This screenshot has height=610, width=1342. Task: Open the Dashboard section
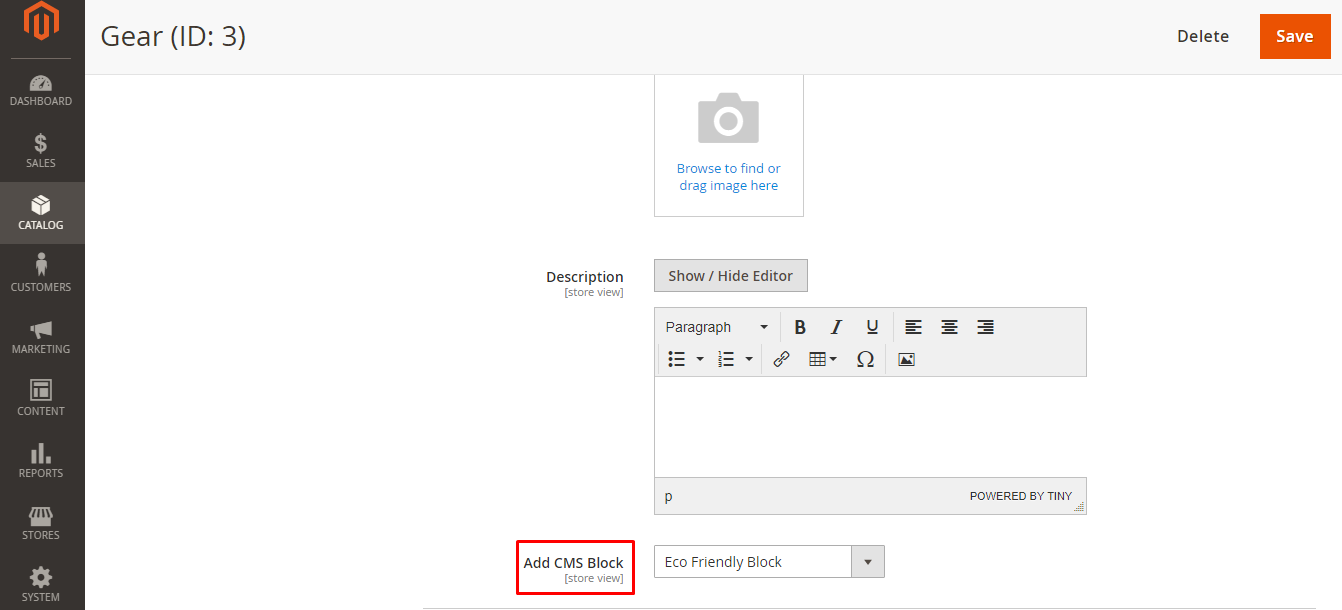click(42, 89)
